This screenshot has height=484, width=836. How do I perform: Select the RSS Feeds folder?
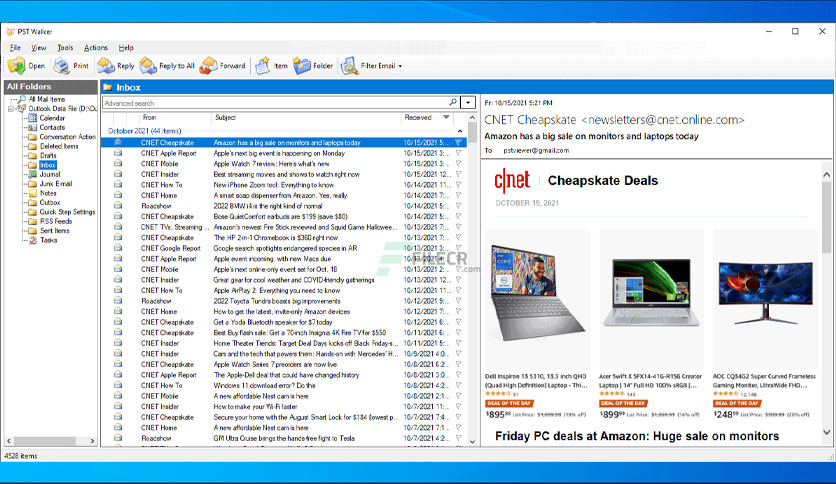(55, 221)
